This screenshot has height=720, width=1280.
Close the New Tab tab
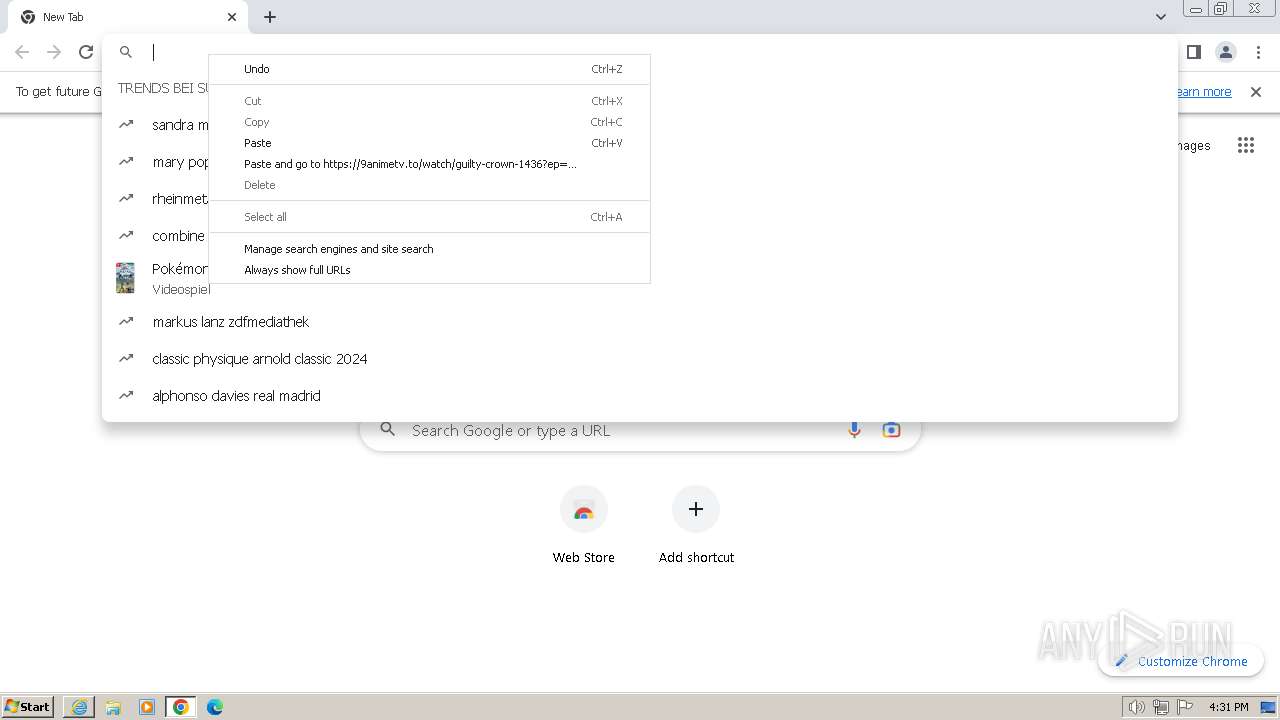(231, 17)
